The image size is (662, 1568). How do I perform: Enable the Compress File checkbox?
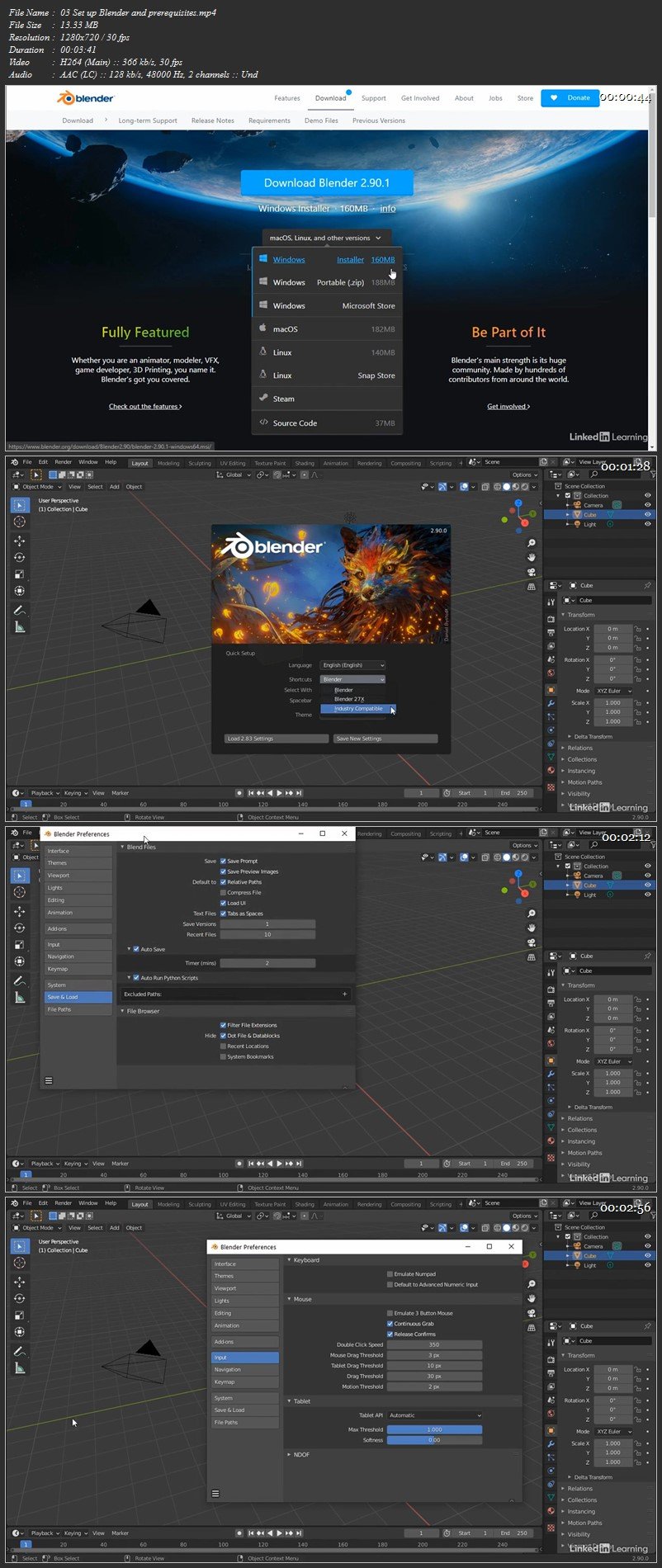pyautogui.click(x=223, y=892)
